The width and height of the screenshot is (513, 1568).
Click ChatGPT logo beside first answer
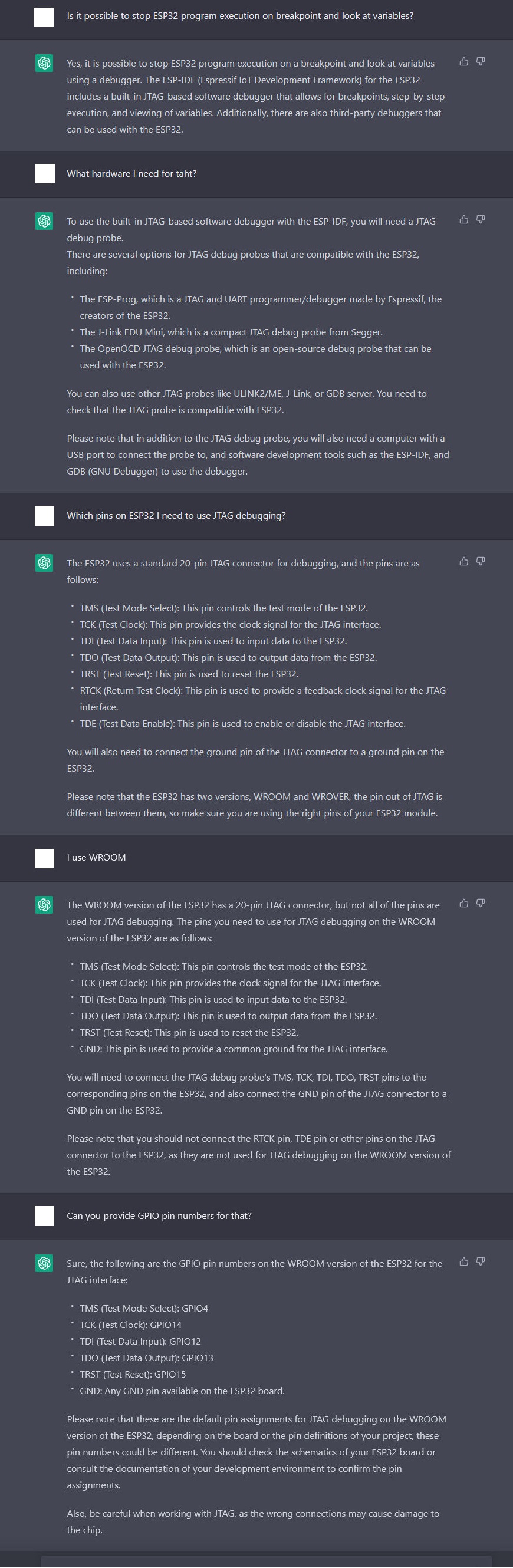click(44, 63)
